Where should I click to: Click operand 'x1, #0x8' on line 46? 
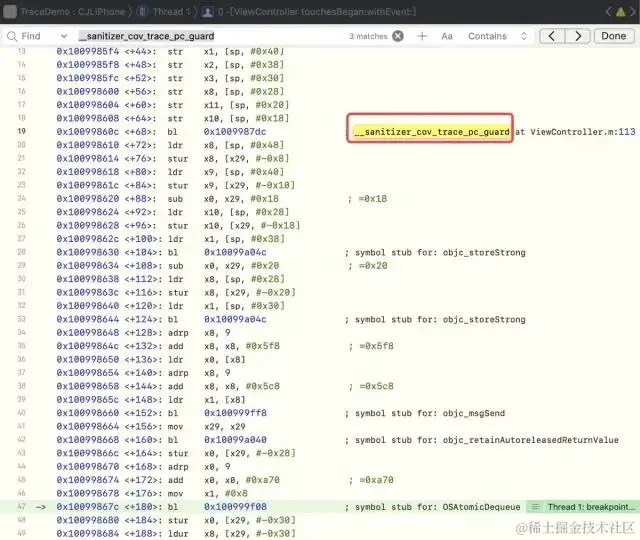point(226,493)
